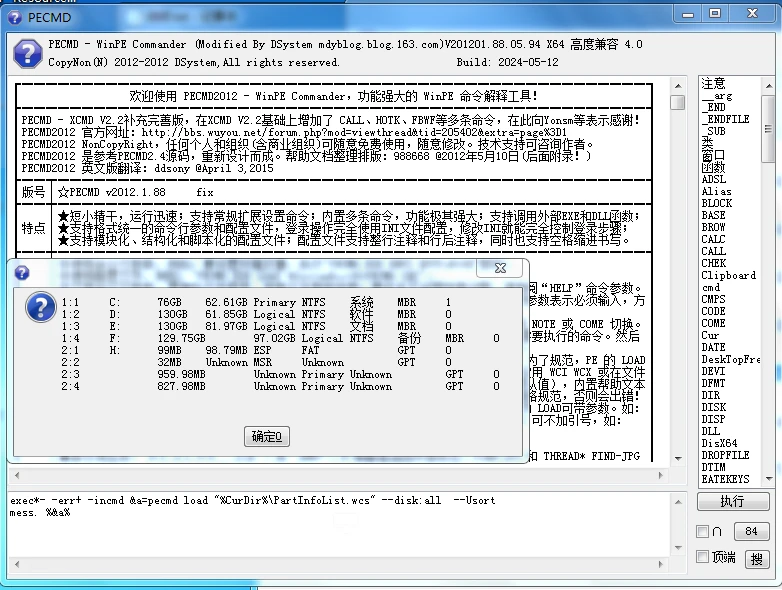Click command list scroll-up arrow
This screenshot has width=782, height=590.
coord(769,86)
